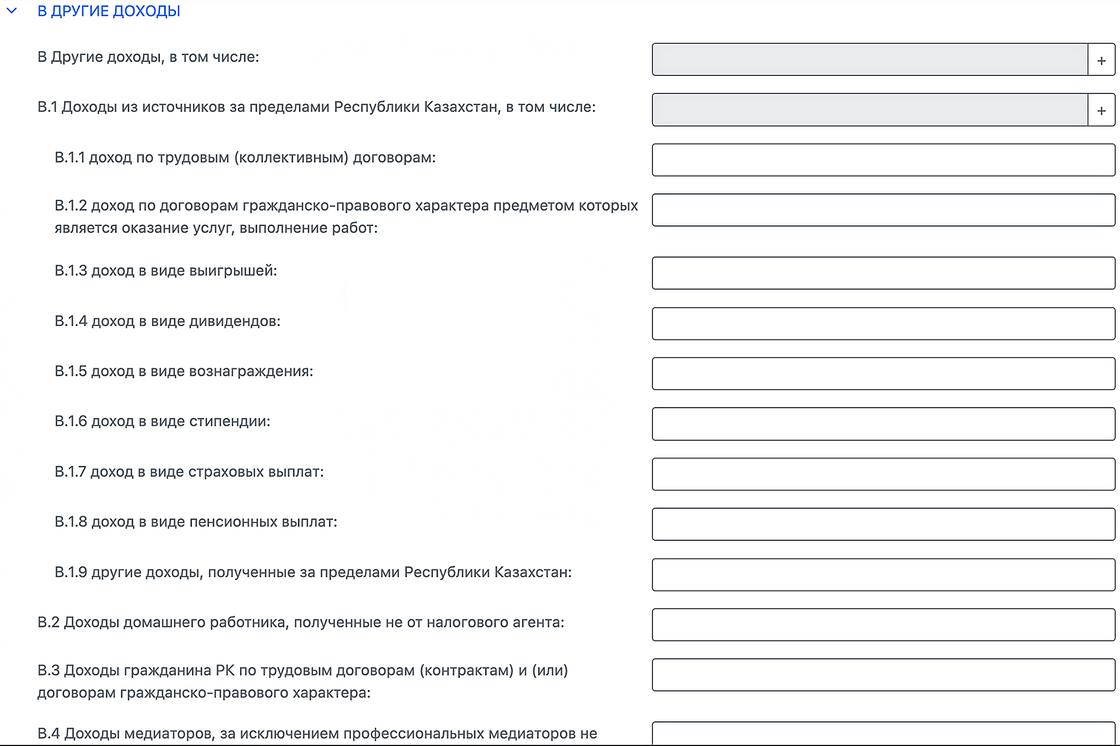This screenshot has width=1120, height=746.
Task: Click the В.1.1 трудовым договорам income field
Action: click(x=883, y=160)
